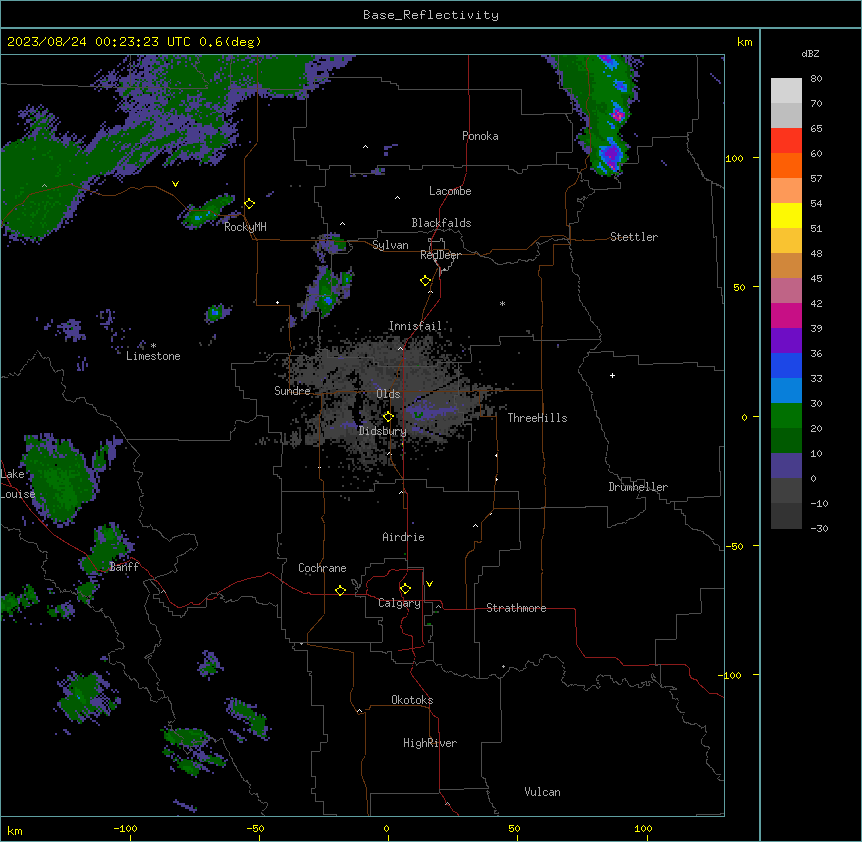Click the Lacombe city label

pyautogui.click(x=450, y=191)
